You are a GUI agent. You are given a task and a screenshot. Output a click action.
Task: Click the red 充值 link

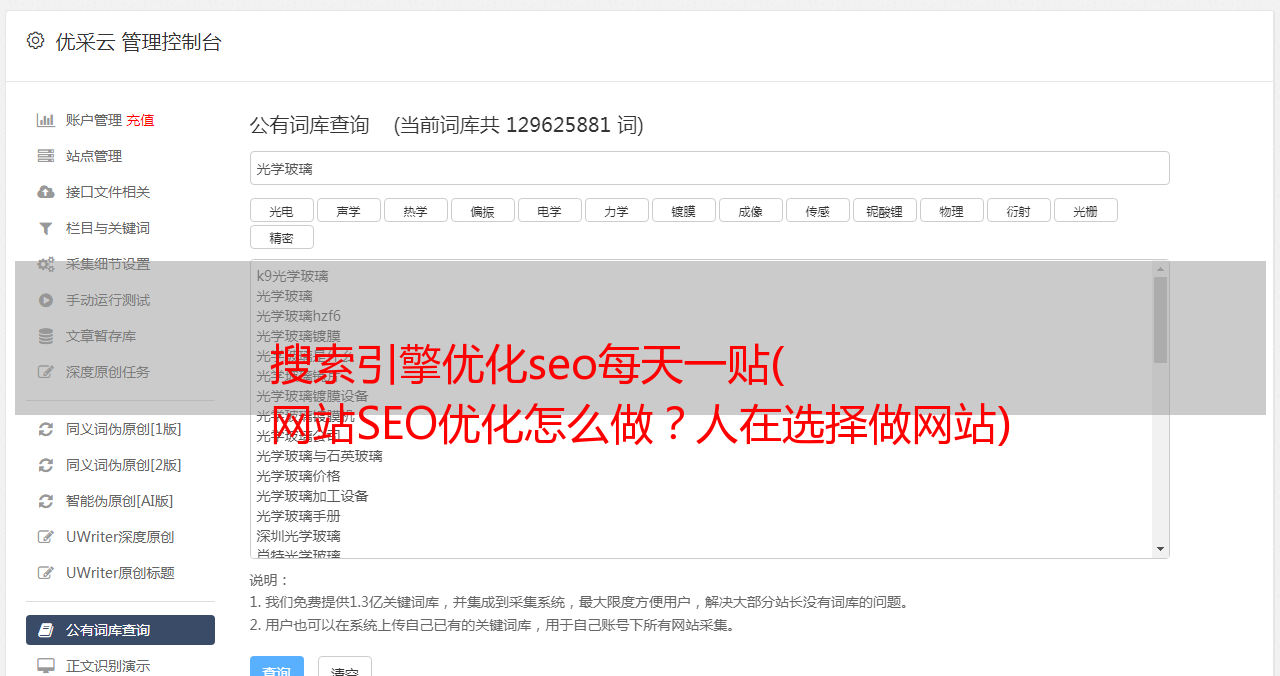coord(140,120)
